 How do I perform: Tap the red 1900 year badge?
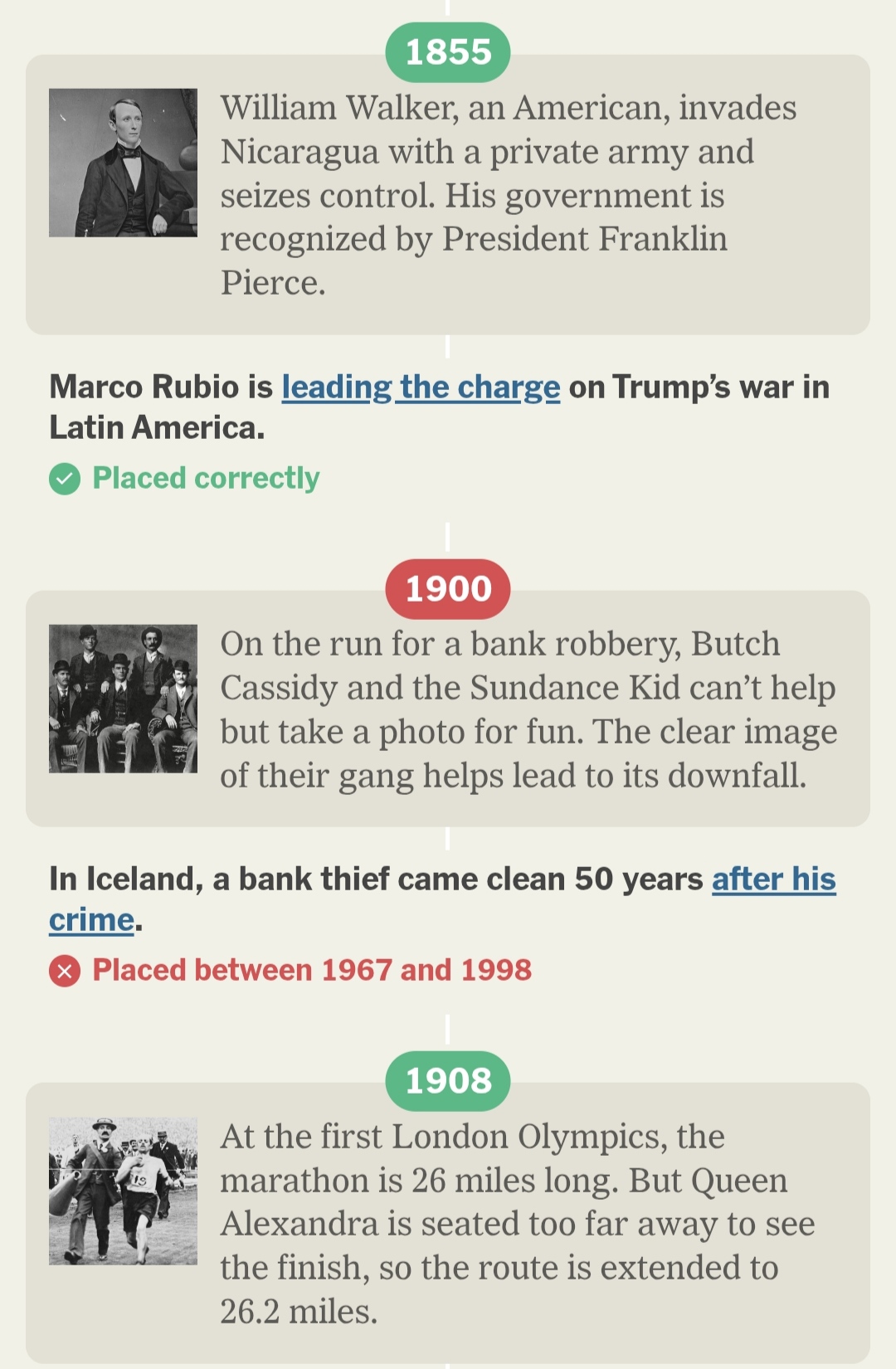448,589
